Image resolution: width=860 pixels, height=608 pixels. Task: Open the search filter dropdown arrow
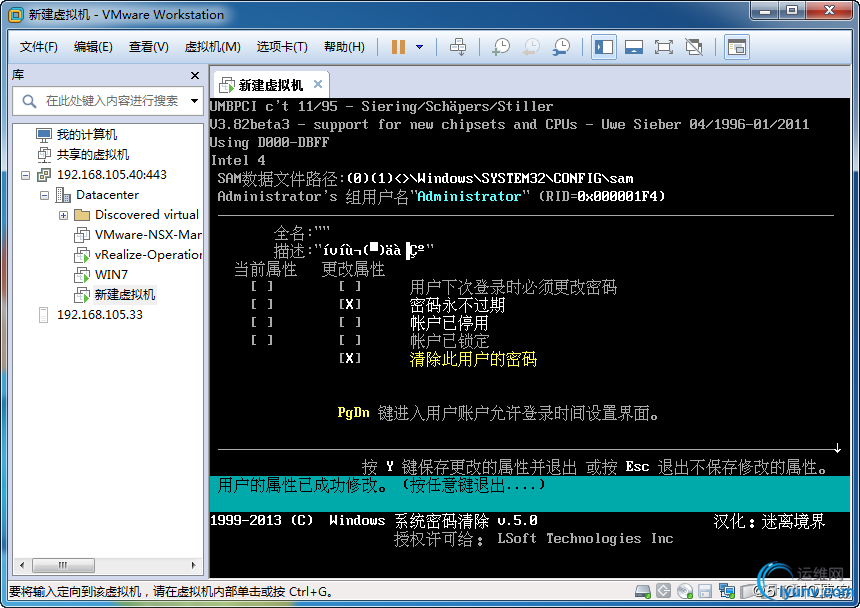coord(194,101)
